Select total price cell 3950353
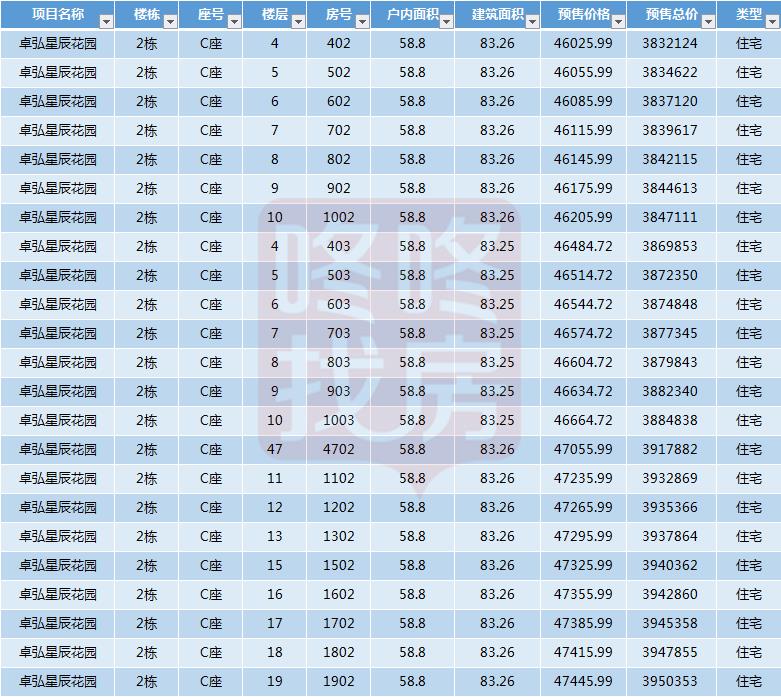Screen dimensions: 781x697 (x=670, y=681)
